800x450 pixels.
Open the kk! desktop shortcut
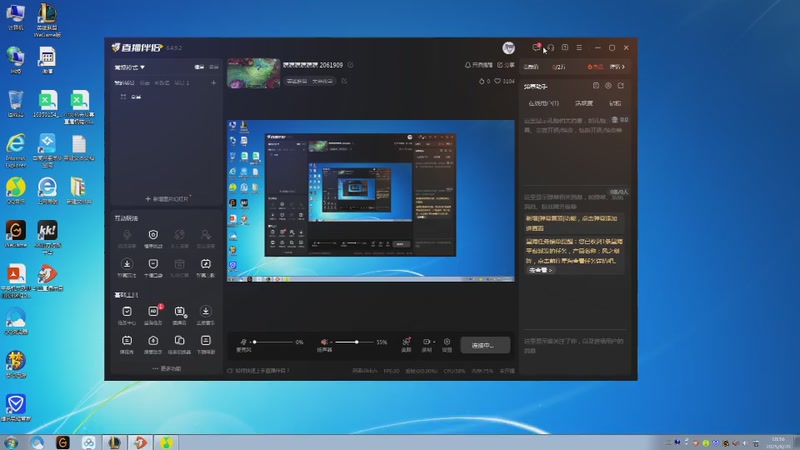[47, 237]
